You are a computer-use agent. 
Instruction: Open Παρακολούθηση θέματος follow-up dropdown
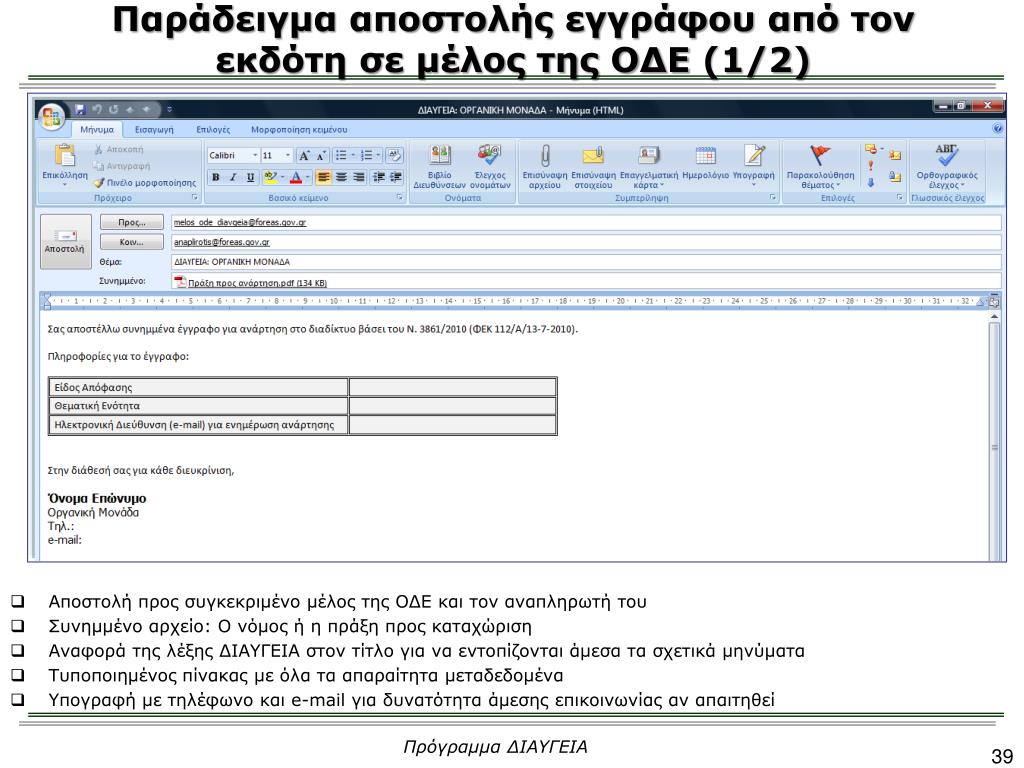[820, 166]
